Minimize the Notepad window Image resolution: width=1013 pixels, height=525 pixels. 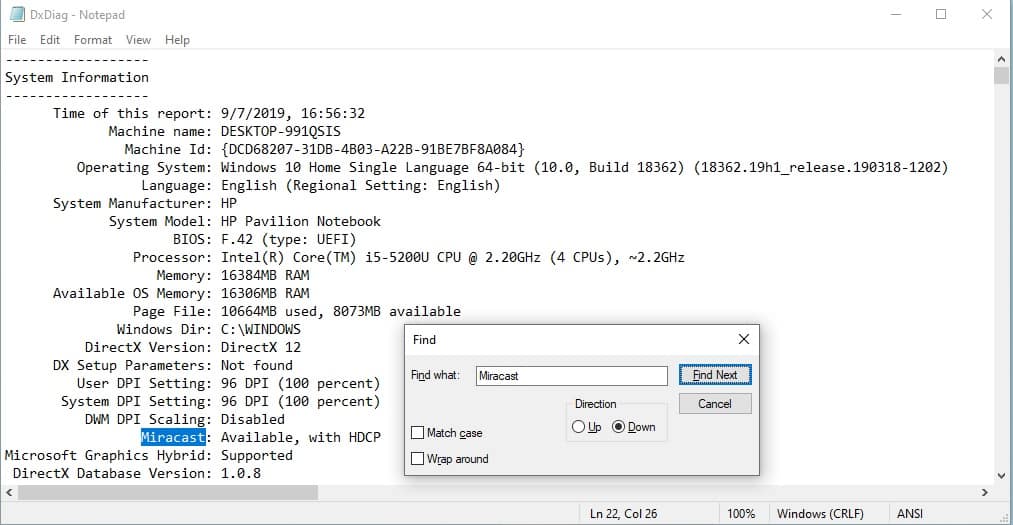click(896, 14)
